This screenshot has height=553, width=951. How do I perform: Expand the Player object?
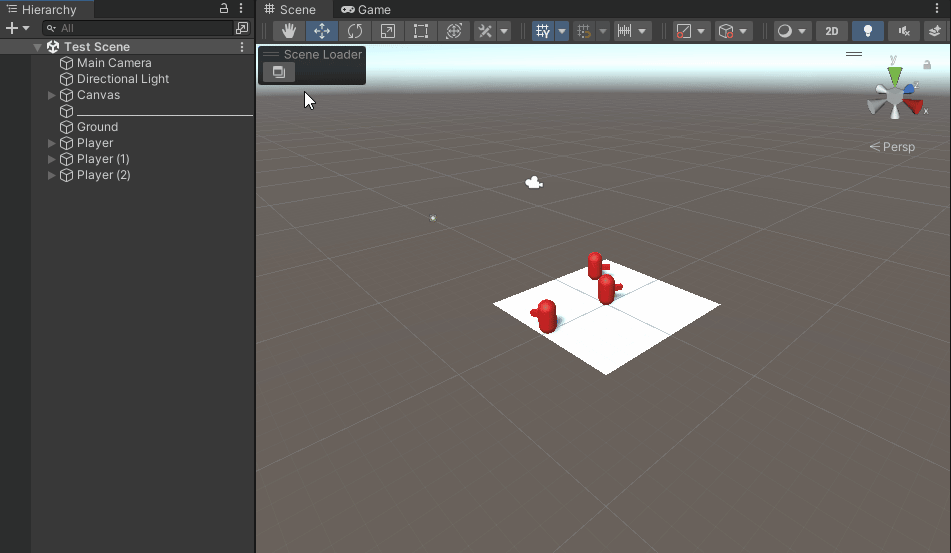tap(52, 142)
